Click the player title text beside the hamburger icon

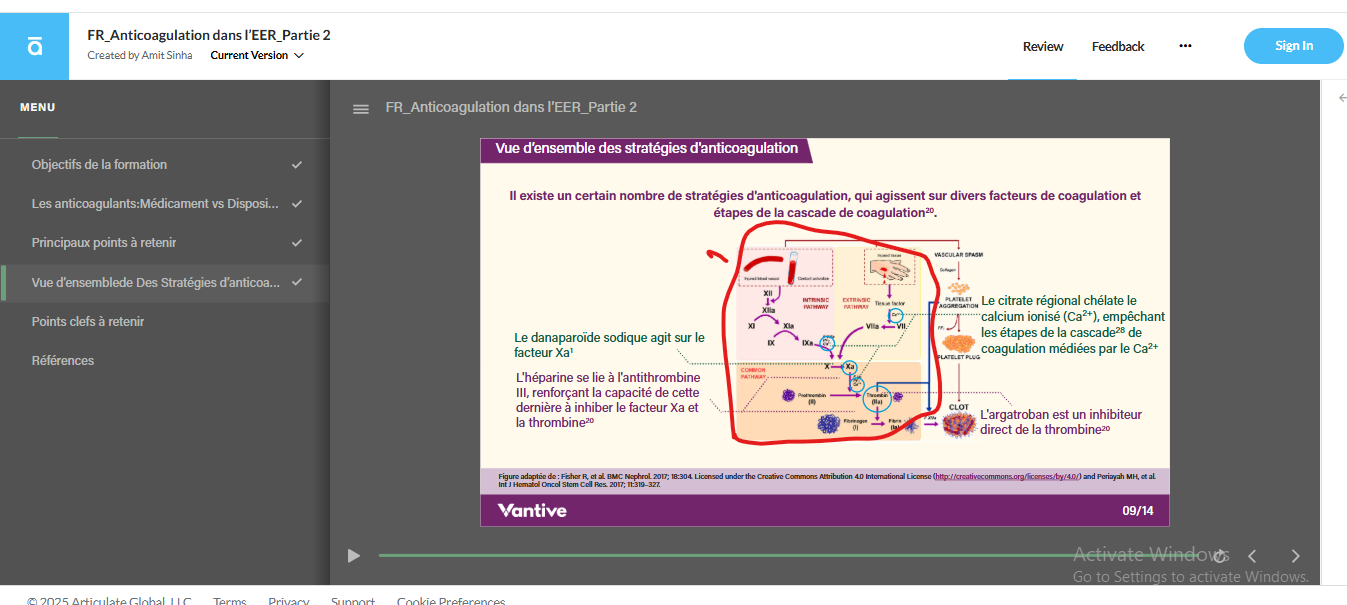[x=511, y=108]
